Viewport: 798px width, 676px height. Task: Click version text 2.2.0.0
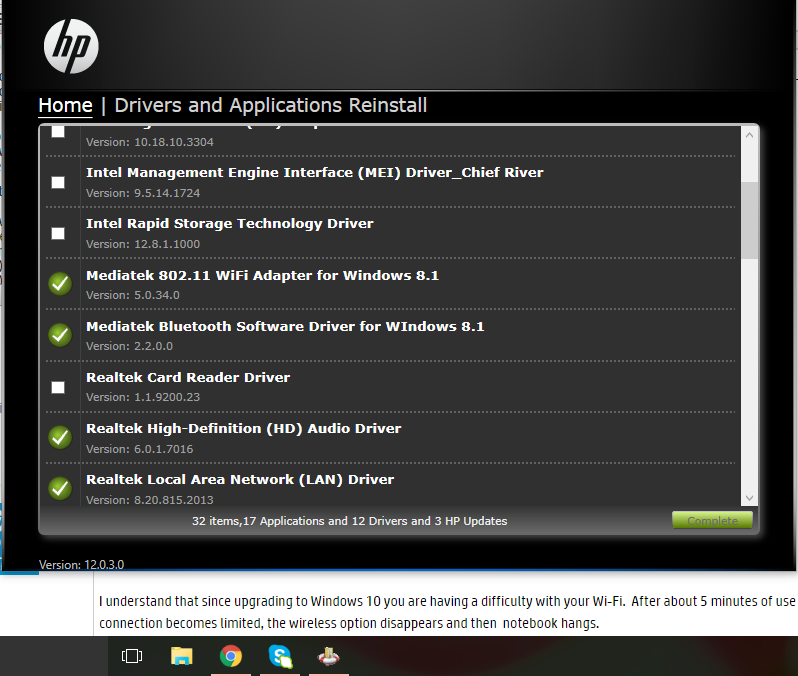coord(153,346)
